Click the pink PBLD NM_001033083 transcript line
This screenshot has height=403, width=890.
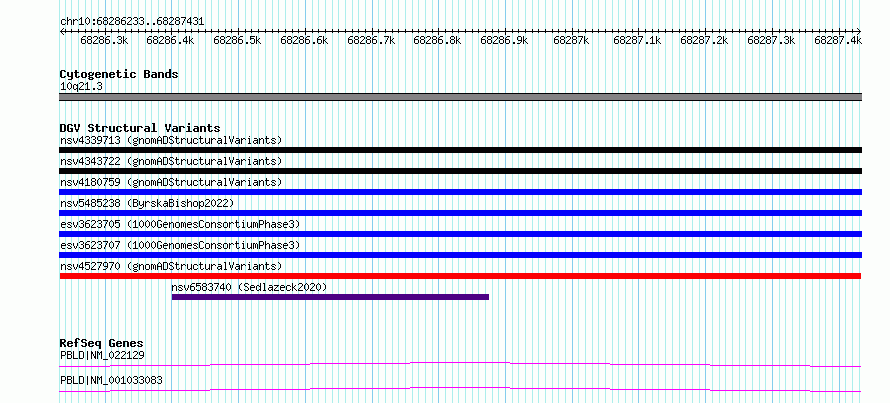pyautogui.click(x=460, y=389)
